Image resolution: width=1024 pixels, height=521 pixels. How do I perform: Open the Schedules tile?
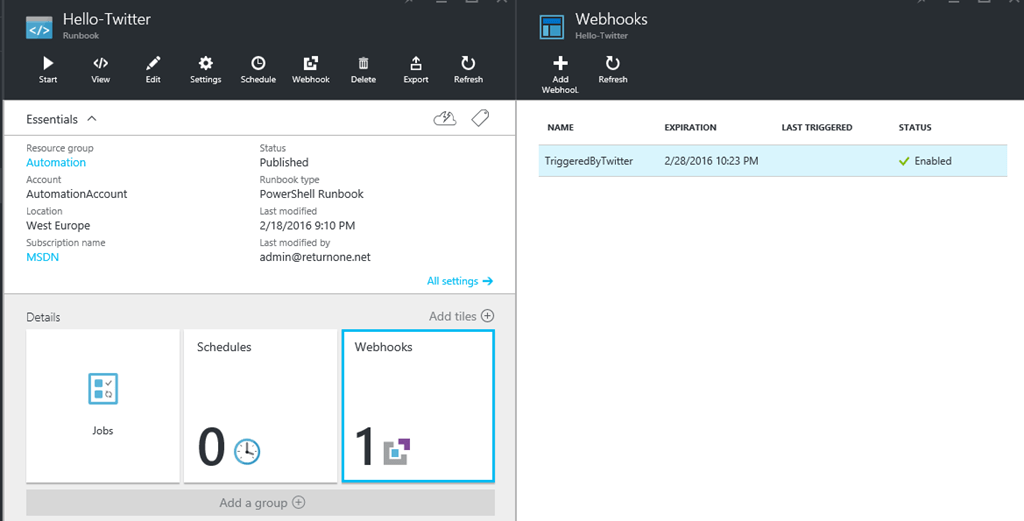(x=260, y=406)
